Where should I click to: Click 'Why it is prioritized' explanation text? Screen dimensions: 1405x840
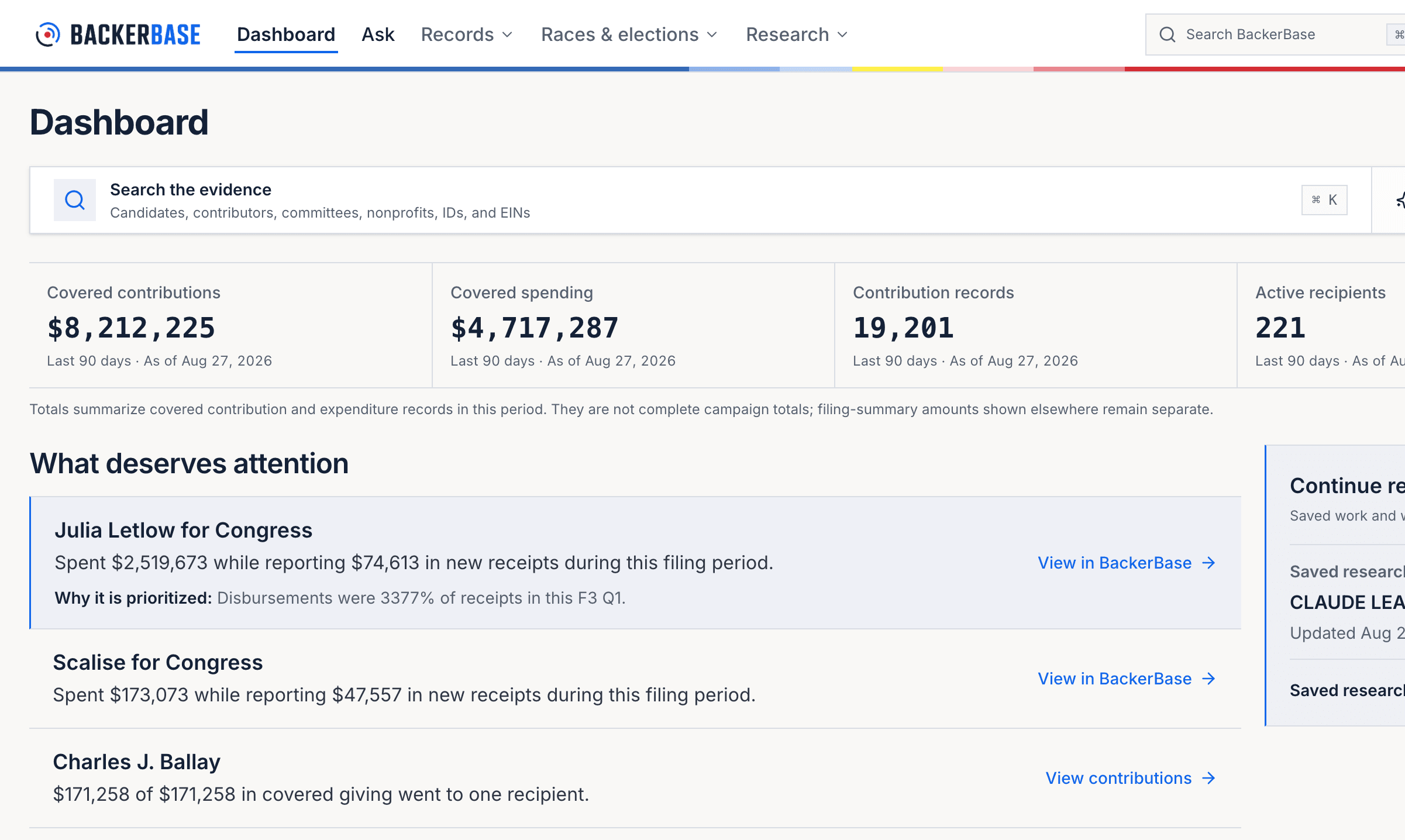[340, 598]
